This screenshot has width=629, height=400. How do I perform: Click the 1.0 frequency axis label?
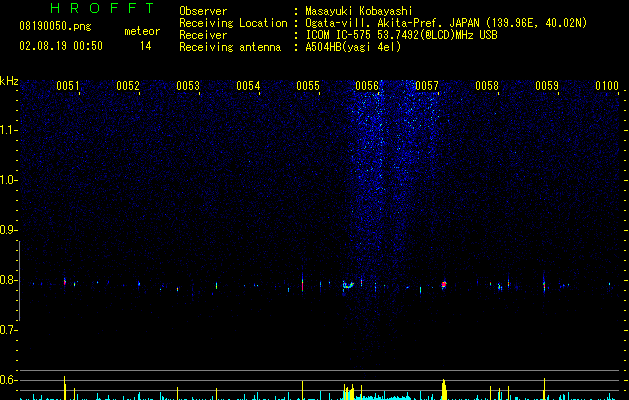pos(8,180)
